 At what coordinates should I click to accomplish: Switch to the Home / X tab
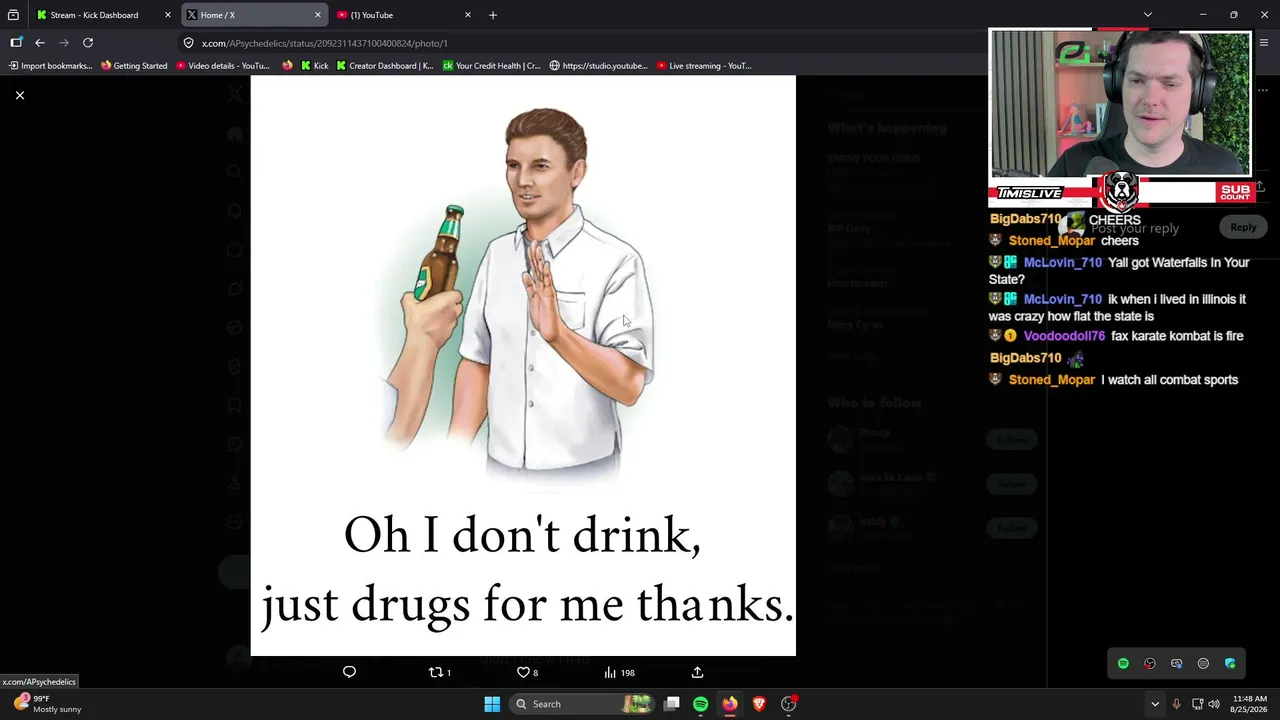[x=254, y=15]
